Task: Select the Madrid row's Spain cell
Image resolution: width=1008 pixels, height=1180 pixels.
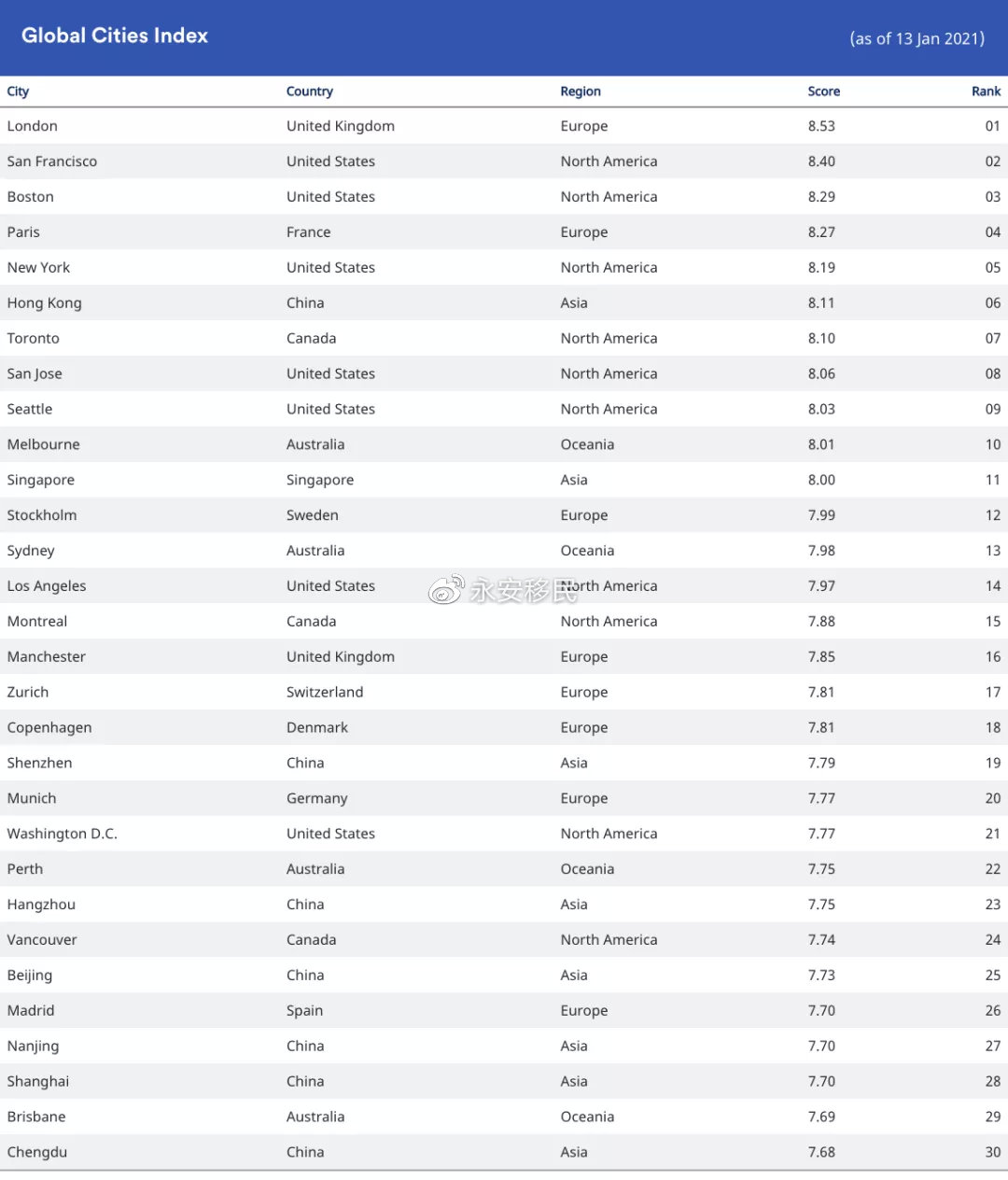Action: [x=304, y=1011]
